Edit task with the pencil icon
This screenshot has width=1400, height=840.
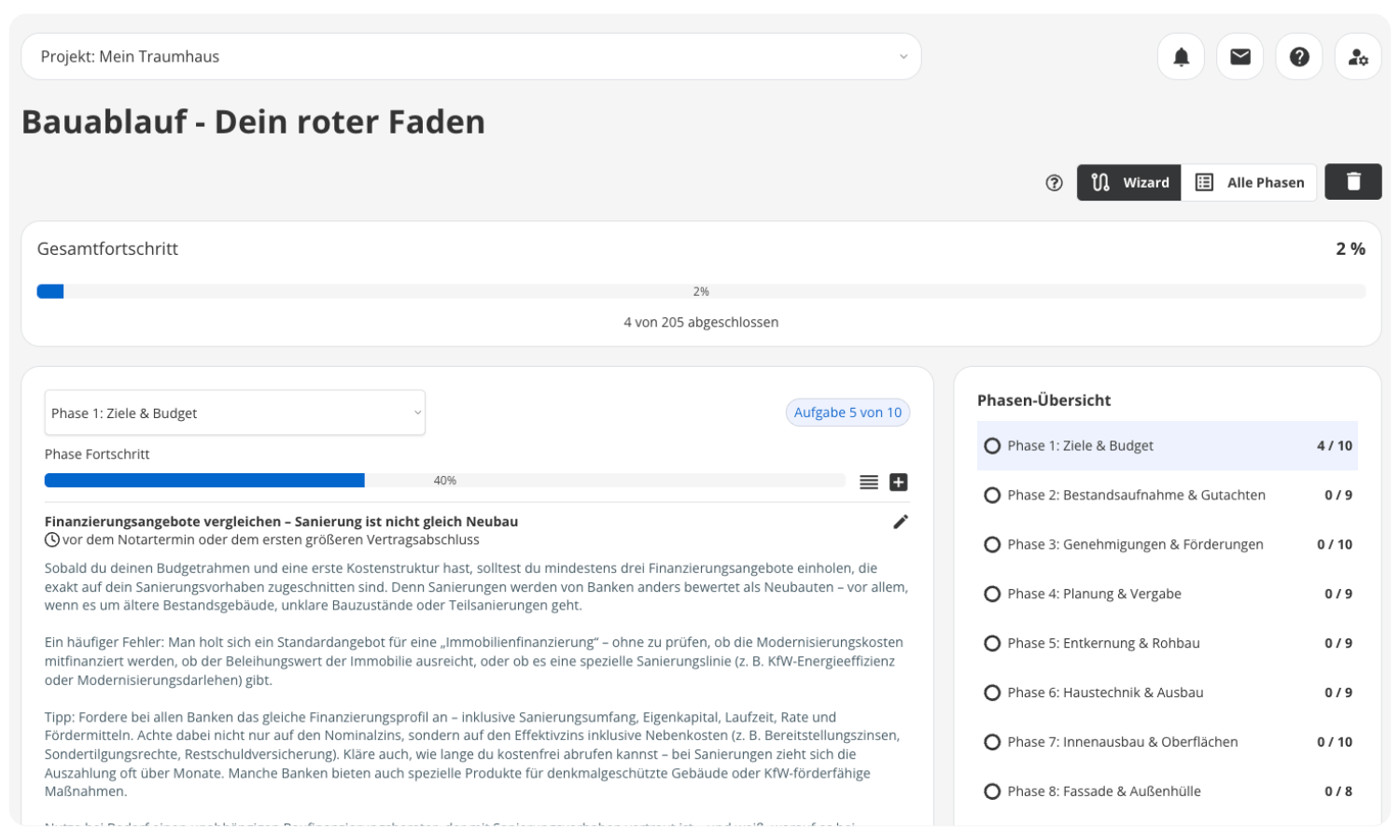tap(900, 522)
